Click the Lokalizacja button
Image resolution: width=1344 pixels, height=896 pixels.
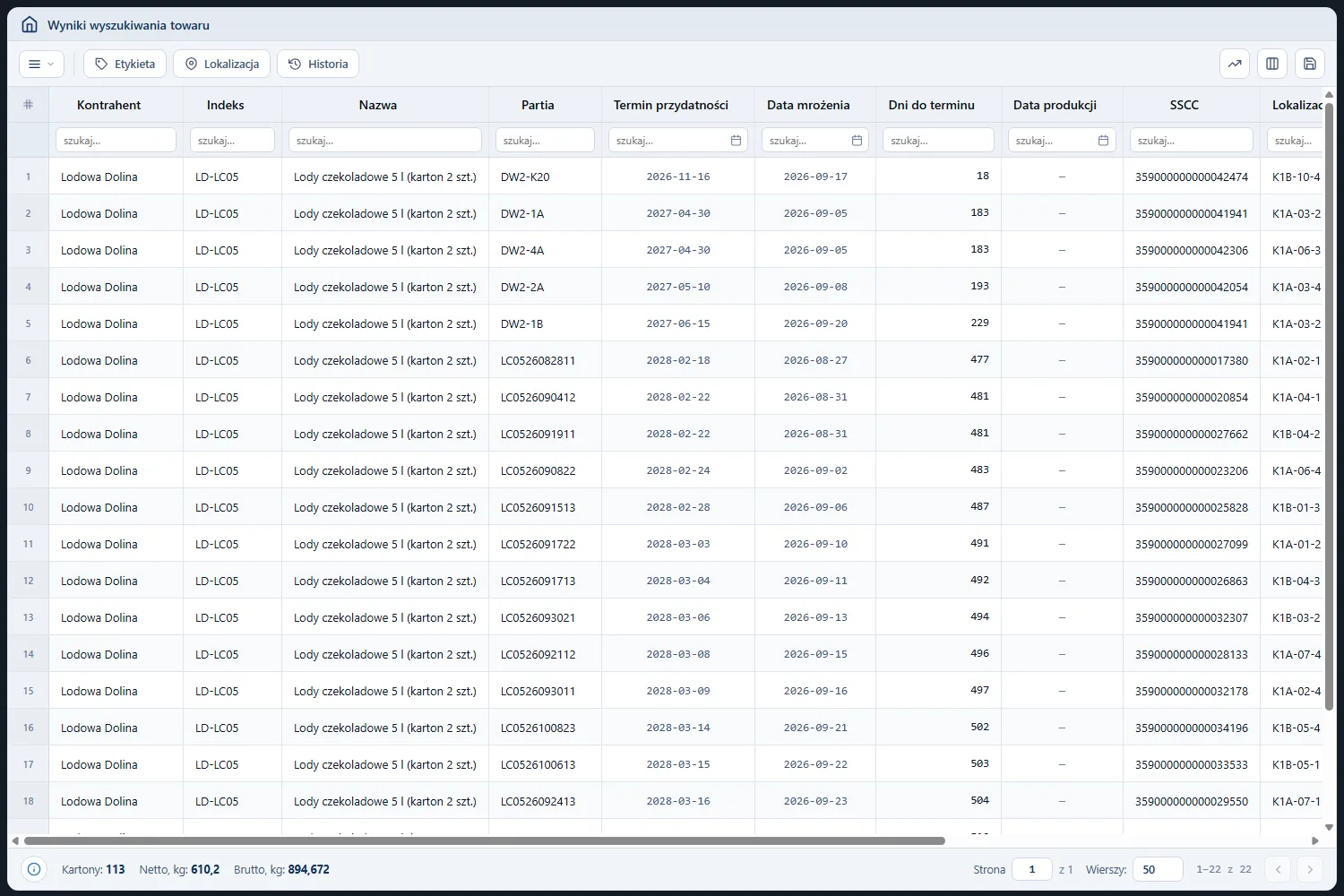[221, 64]
